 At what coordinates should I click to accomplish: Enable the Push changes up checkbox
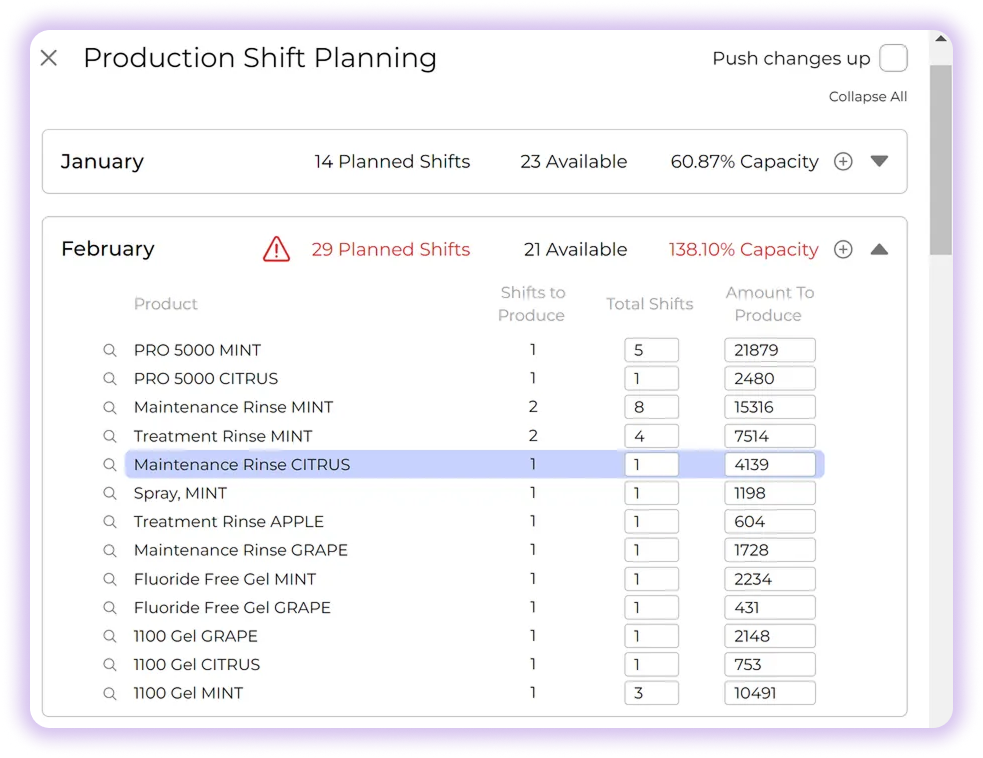[x=893, y=59]
